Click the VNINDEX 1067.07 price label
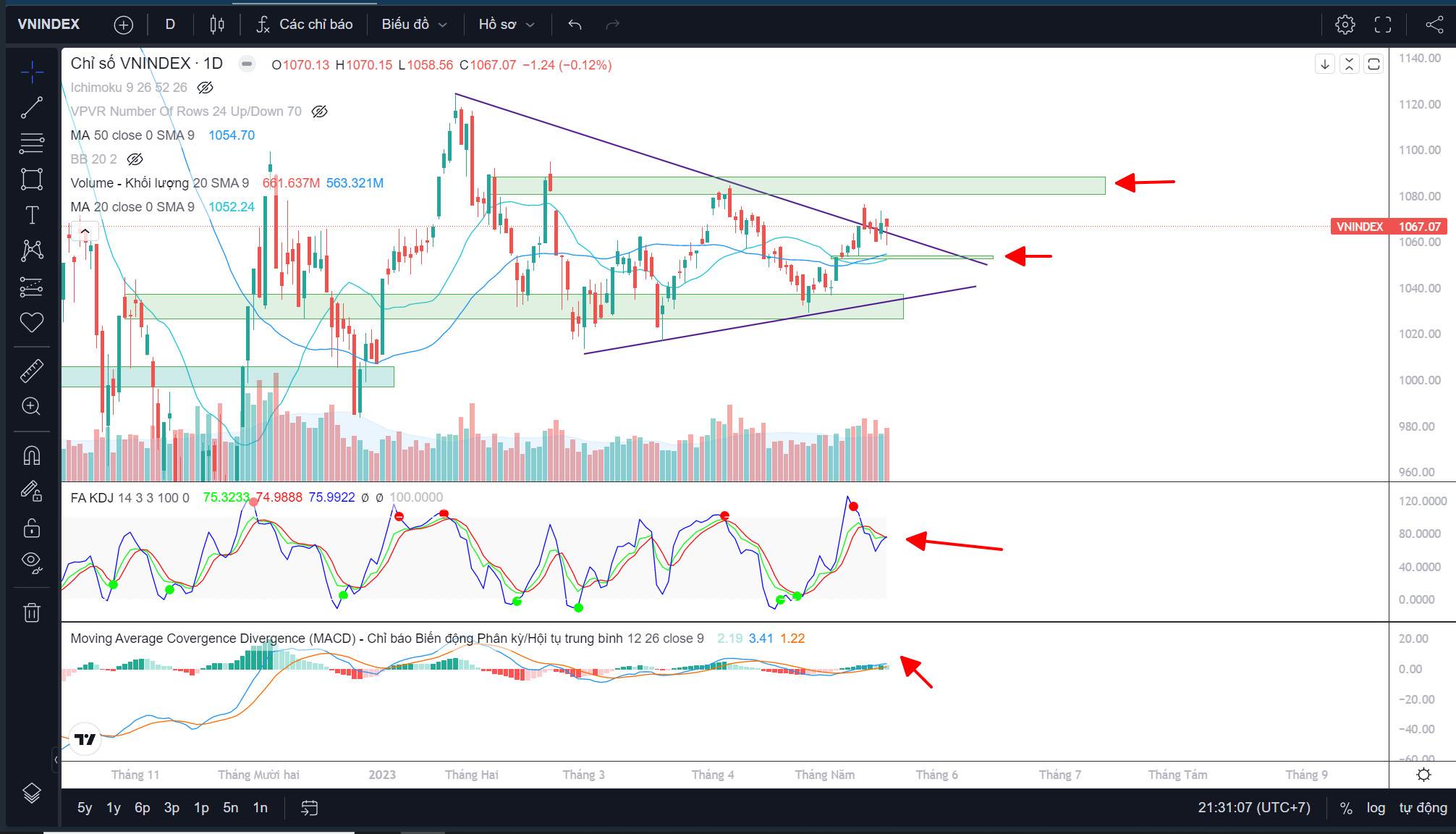Image resolution: width=1456 pixels, height=834 pixels. [x=1389, y=227]
